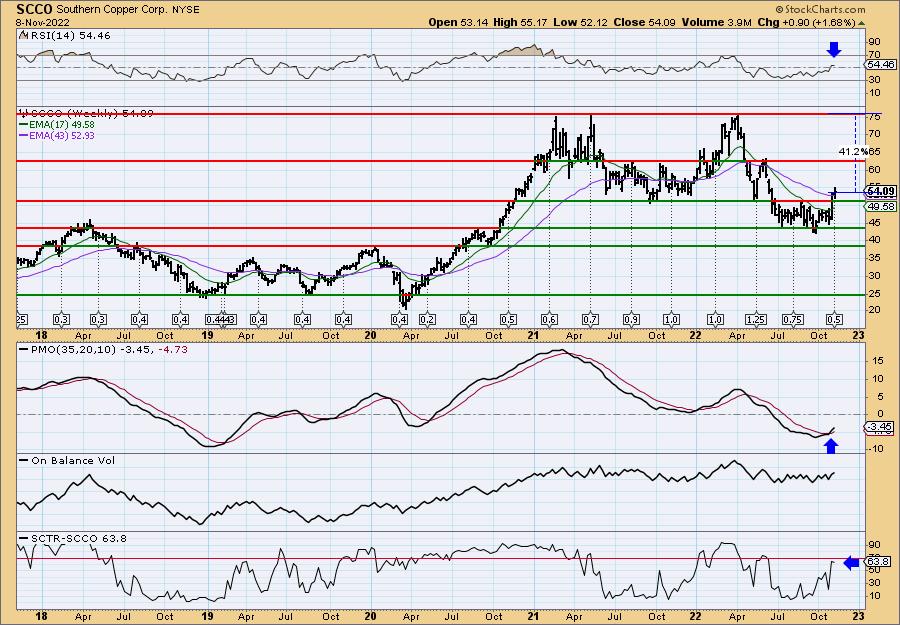The image size is (900, 625).
Task: Click the Chg +0.90 (+1.68%) value
Action: click(x=812, y=22)
